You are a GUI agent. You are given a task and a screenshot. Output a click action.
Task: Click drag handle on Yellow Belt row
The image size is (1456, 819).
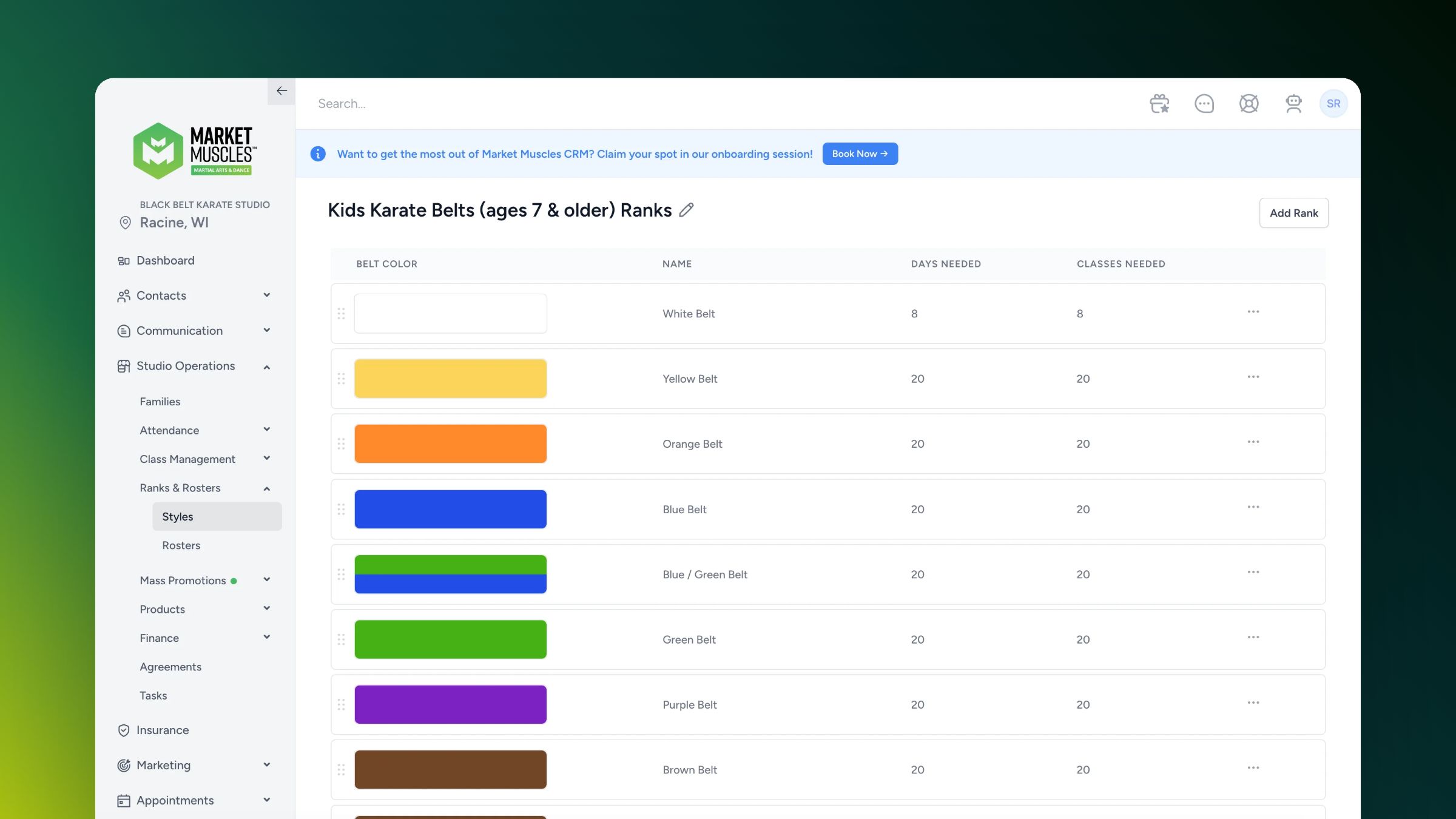pos(341,379)
